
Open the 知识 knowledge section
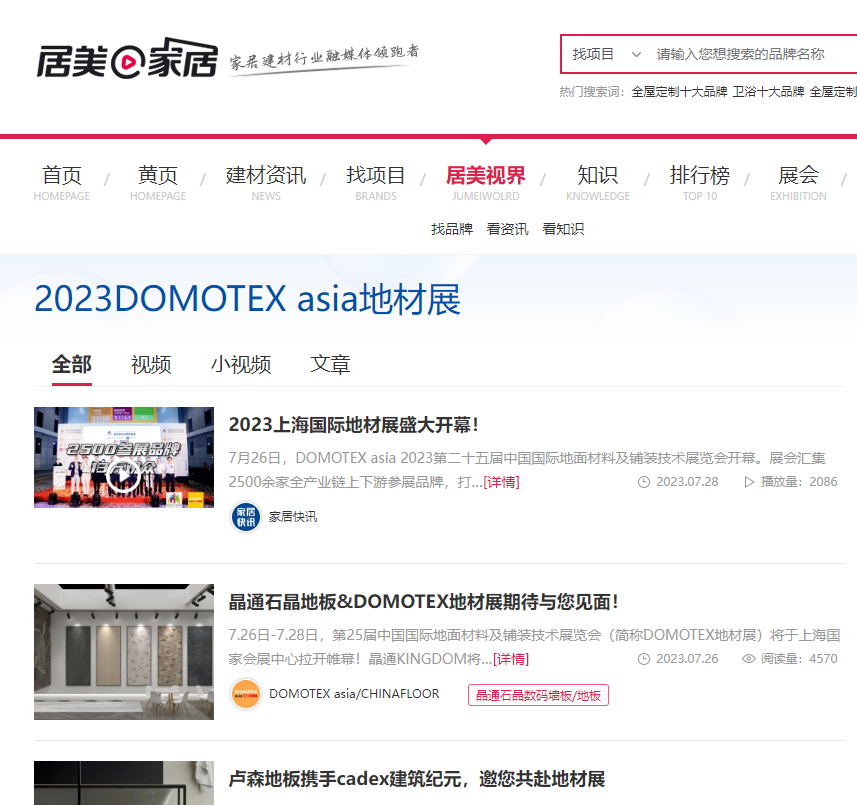tap(598, 183)
